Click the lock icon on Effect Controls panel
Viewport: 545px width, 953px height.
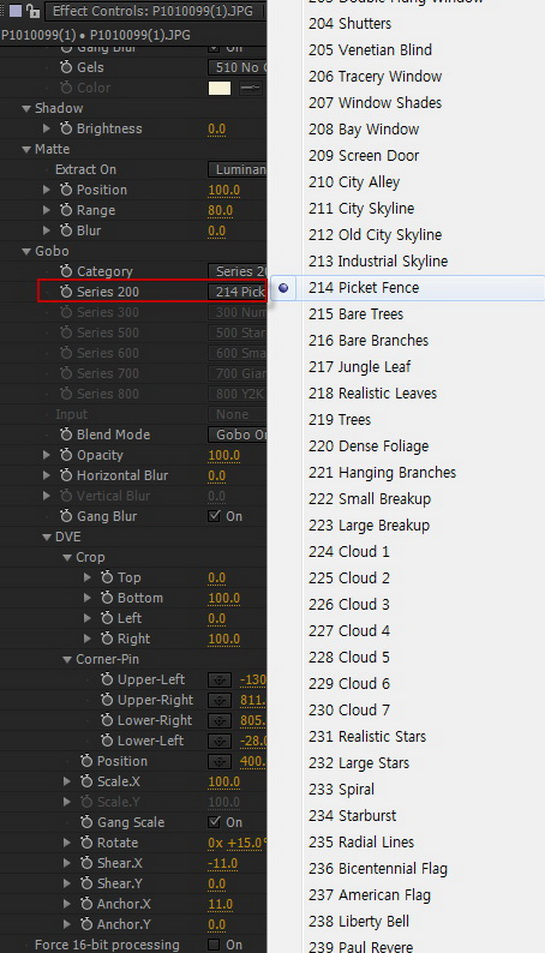(x=33, y=10)
